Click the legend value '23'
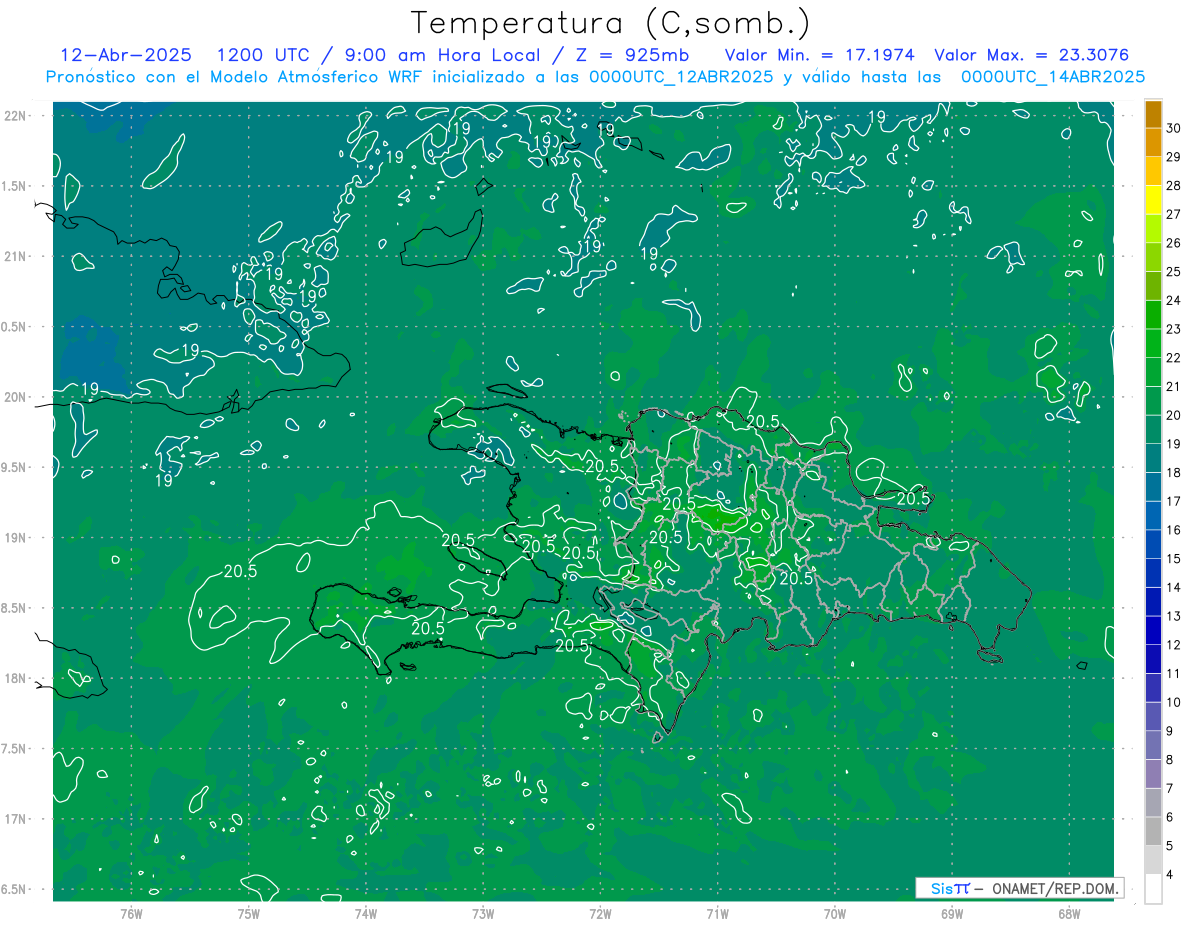The image size is (1200, 927). coord(1174,329)
